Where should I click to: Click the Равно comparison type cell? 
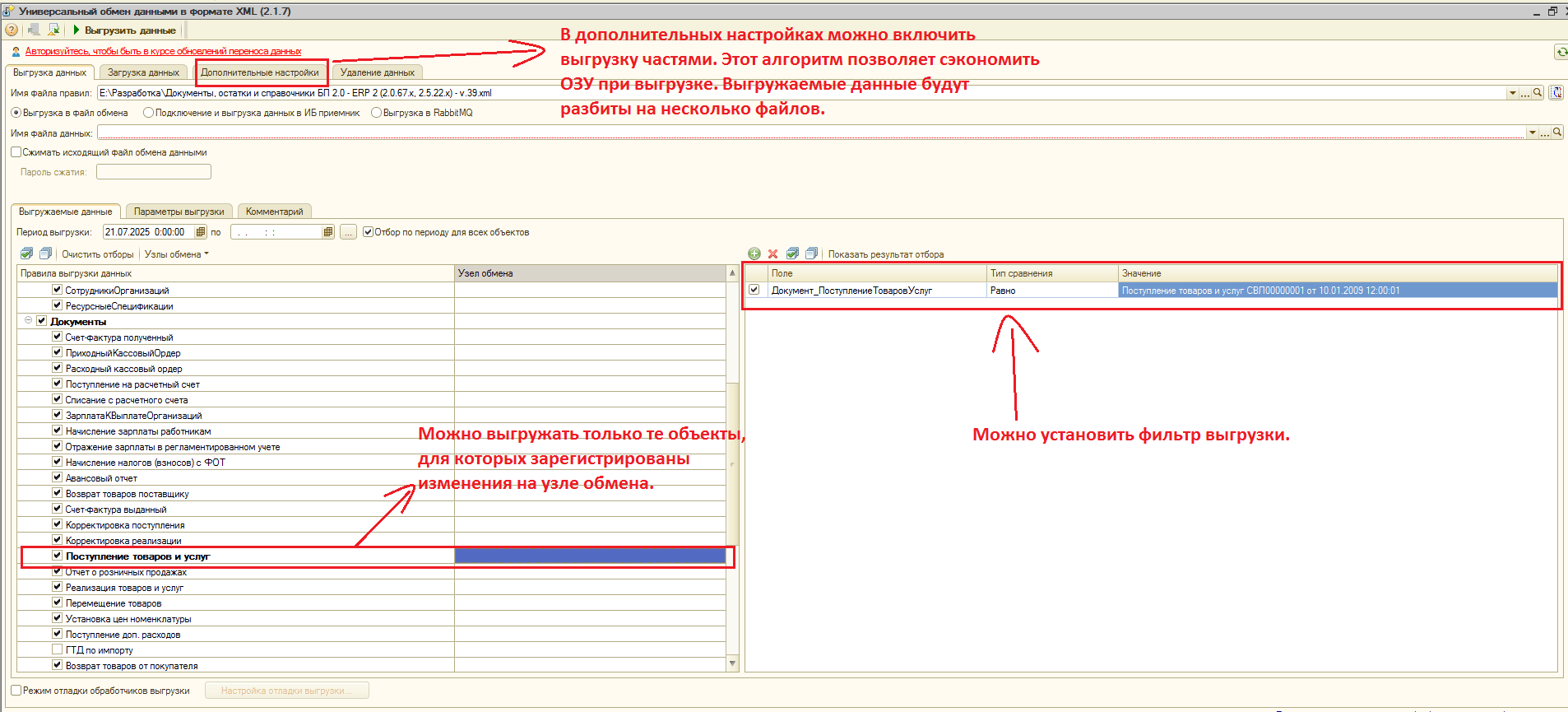click(1052, 291)
